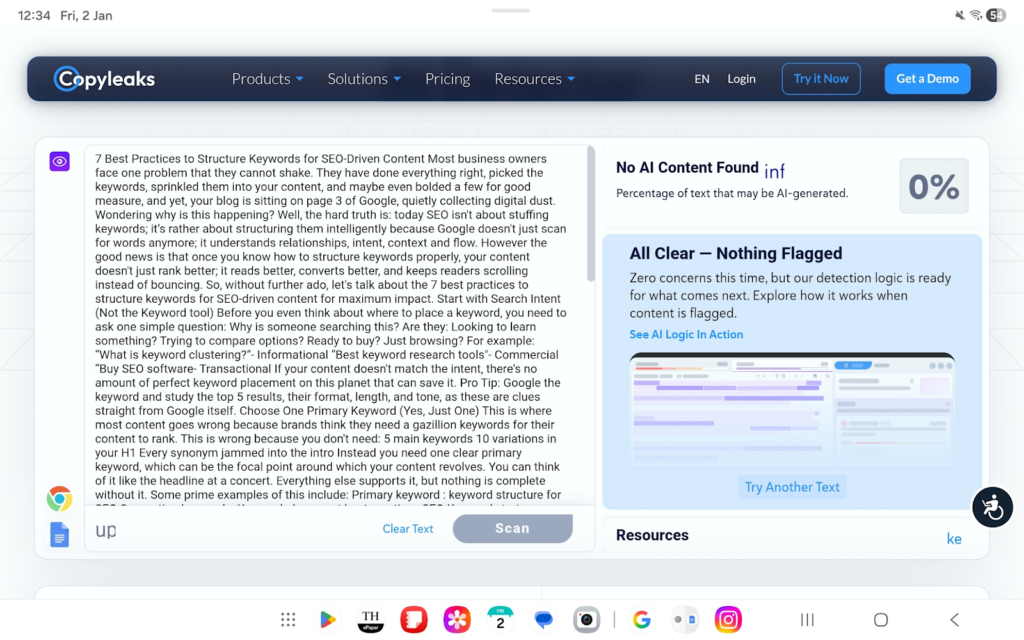Open the Chrome extension icon in sidebar

point(59,499)
